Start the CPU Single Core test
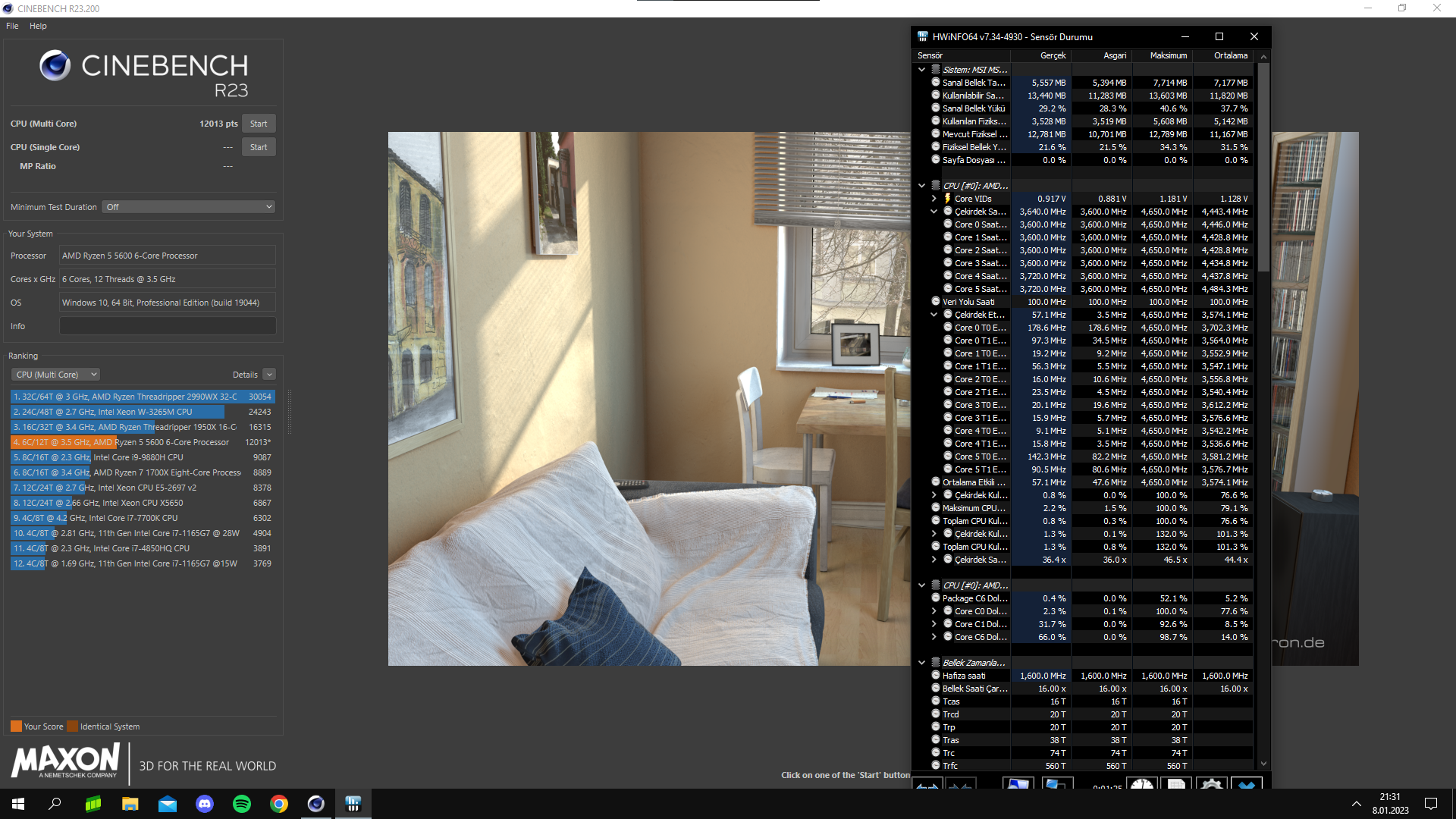This screenshot has width=1456, height=819. 259,147
